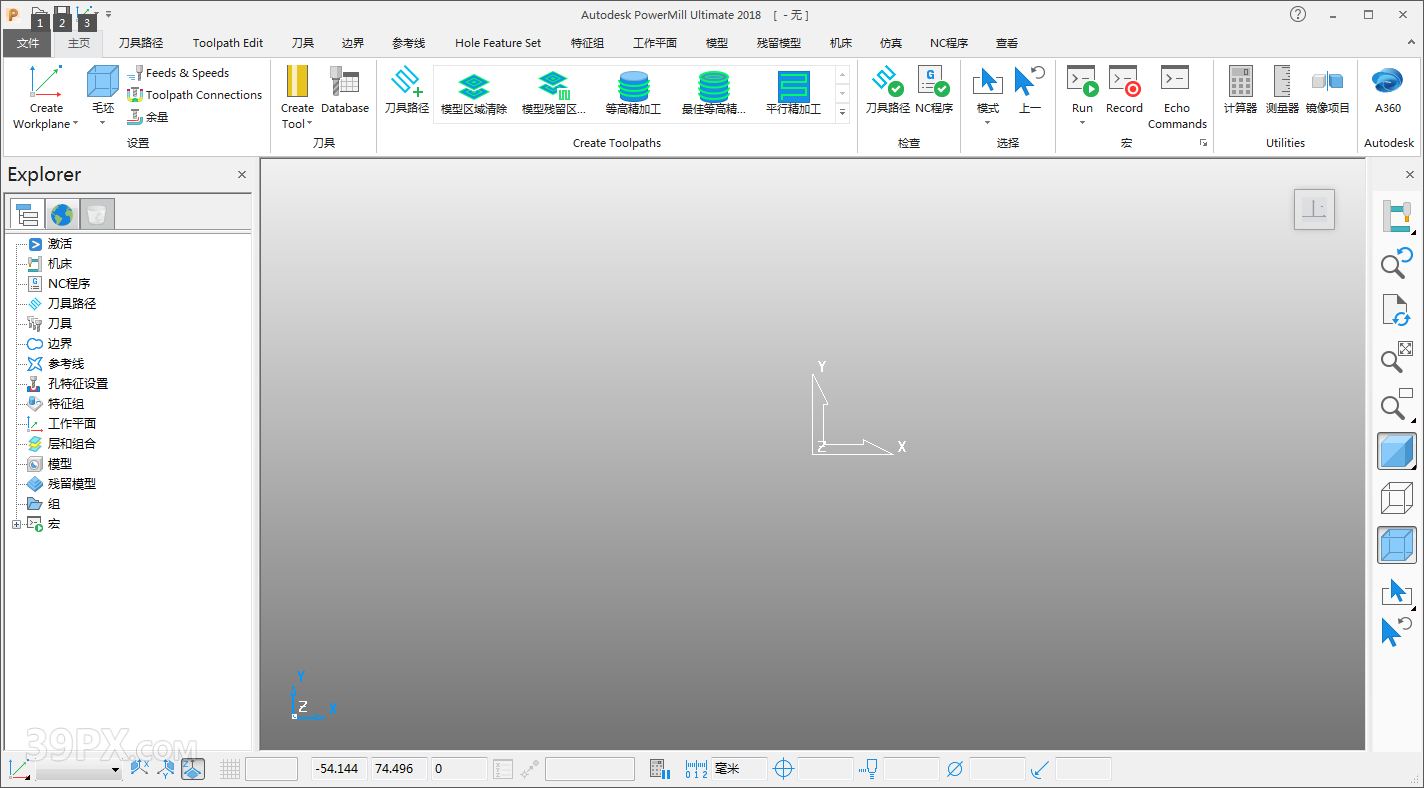Open the 毛坯 block tool
This screenshot has width=1424, height=788.
(103, 82)
